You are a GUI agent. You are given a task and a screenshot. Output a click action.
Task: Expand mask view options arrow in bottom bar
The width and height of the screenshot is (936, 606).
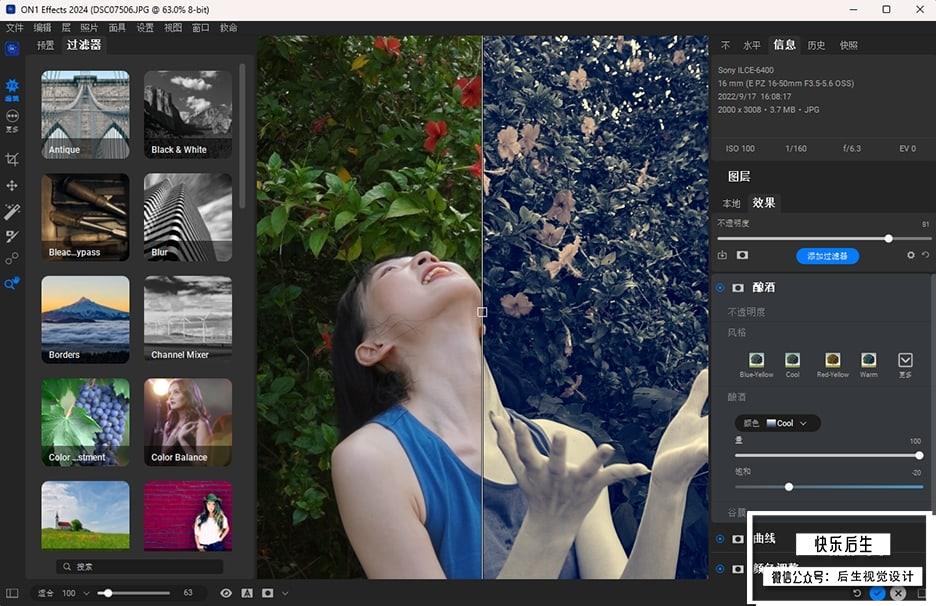285,593
